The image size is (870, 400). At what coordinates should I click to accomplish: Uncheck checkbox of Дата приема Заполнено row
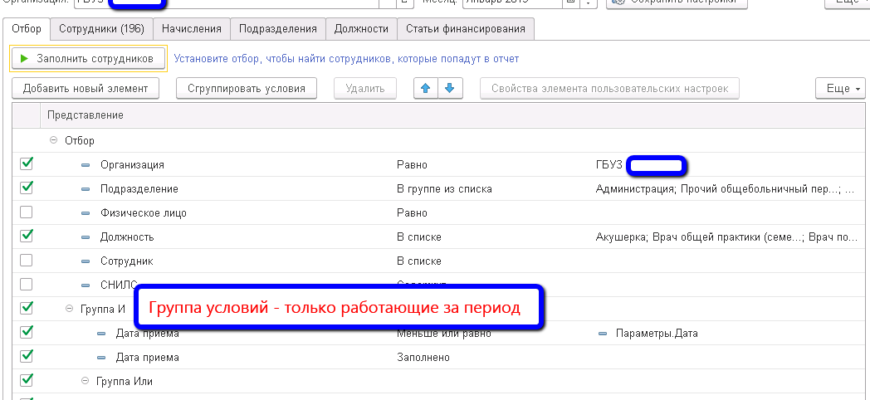26,356
